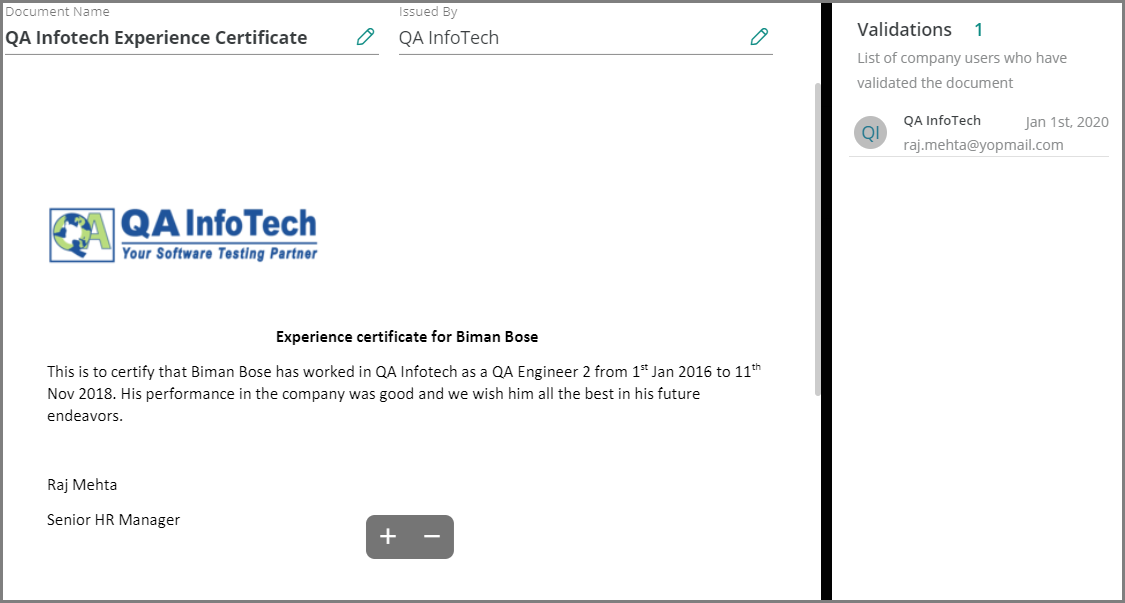
Task: Zoom out with the minus button
Action: point(432,537)
